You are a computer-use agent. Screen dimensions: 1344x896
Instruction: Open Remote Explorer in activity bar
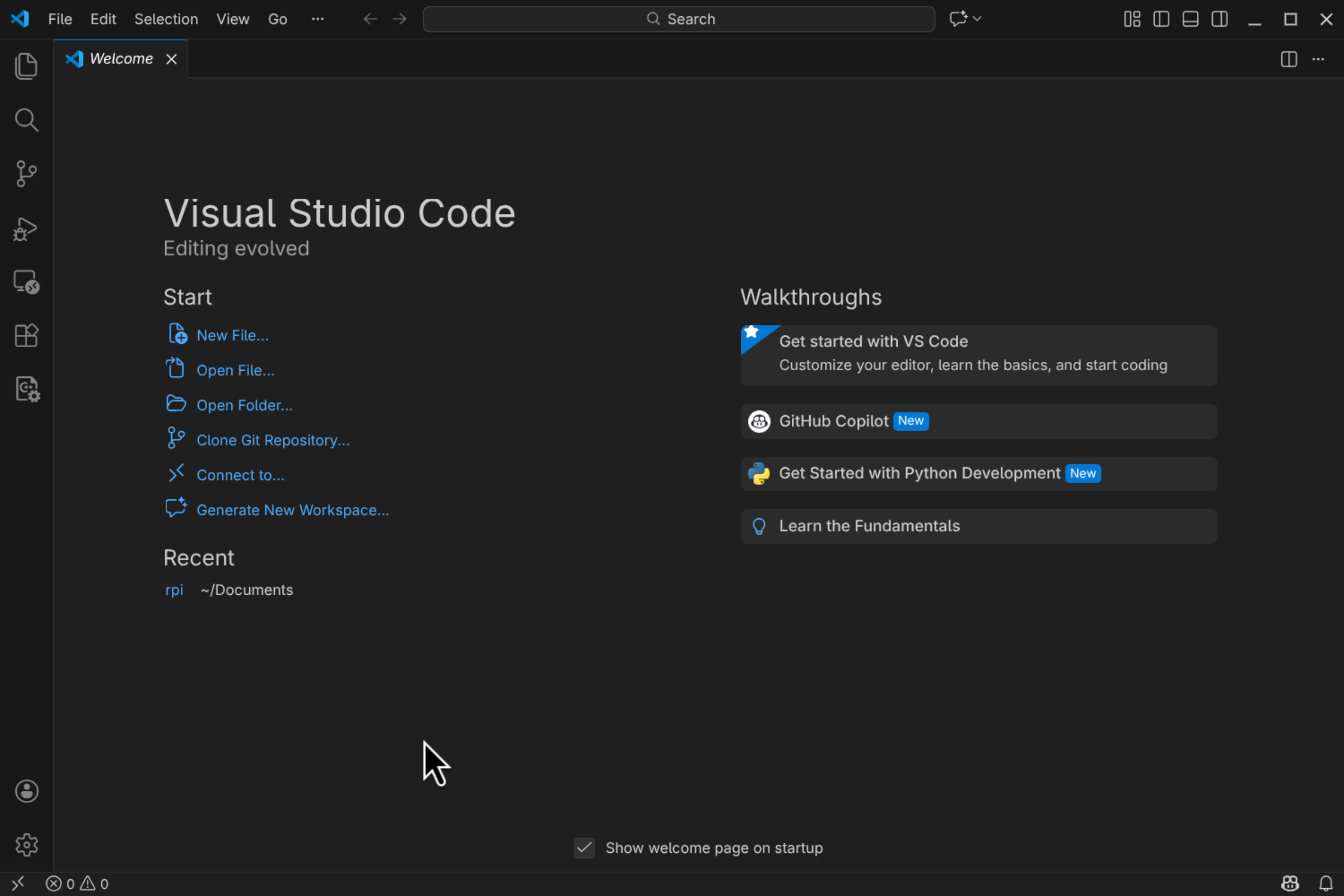(x=26, y=282)
